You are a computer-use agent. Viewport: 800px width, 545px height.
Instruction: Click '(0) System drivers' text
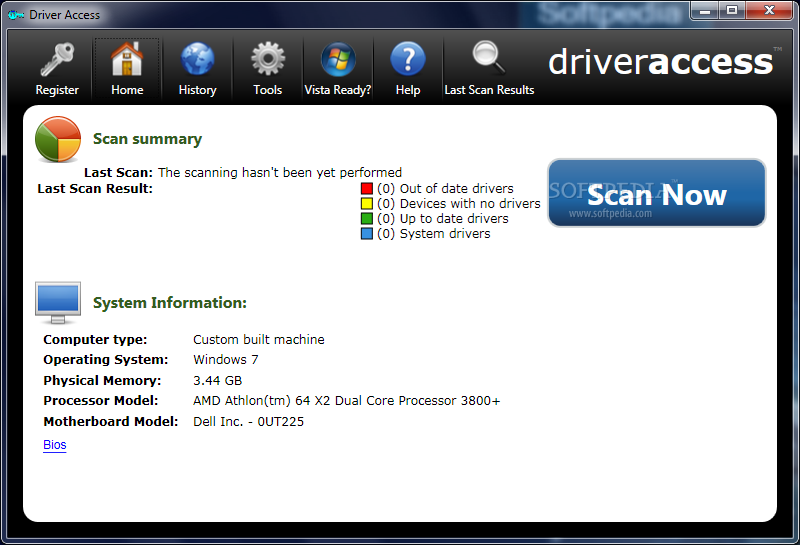point(434,234)
